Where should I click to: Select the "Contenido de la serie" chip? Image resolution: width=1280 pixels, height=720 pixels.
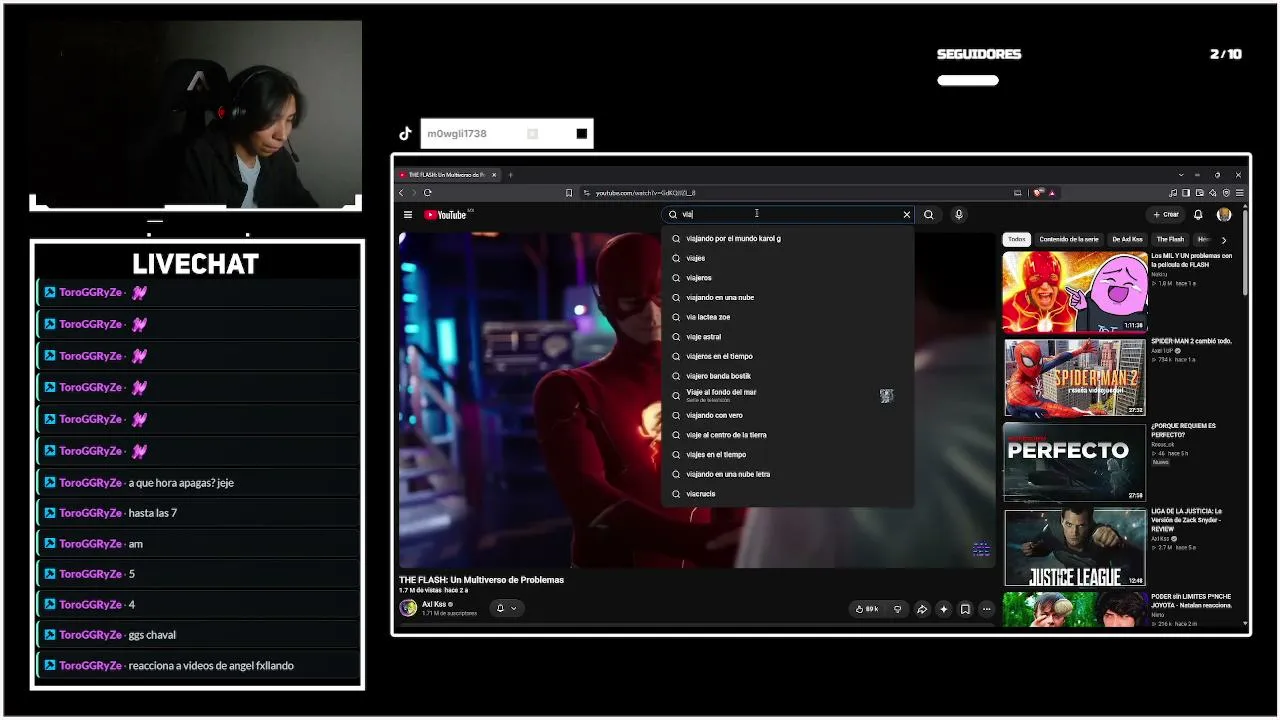(x=1069, y=240)
